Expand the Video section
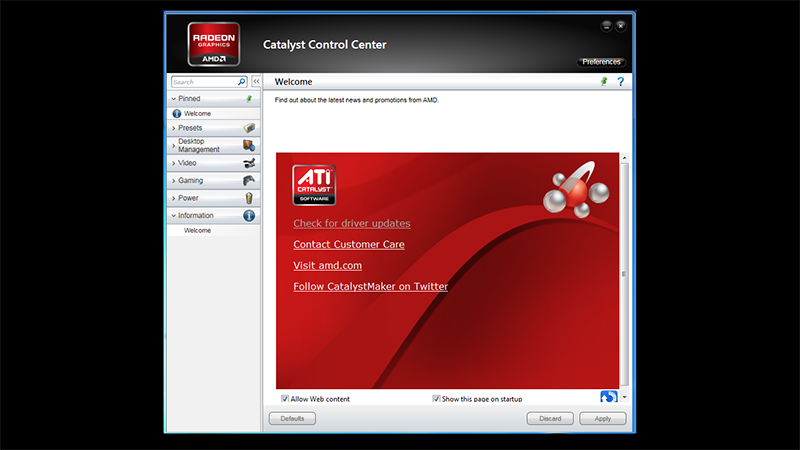The height and width of the screenshot is (450, 800). pos(173,163)
